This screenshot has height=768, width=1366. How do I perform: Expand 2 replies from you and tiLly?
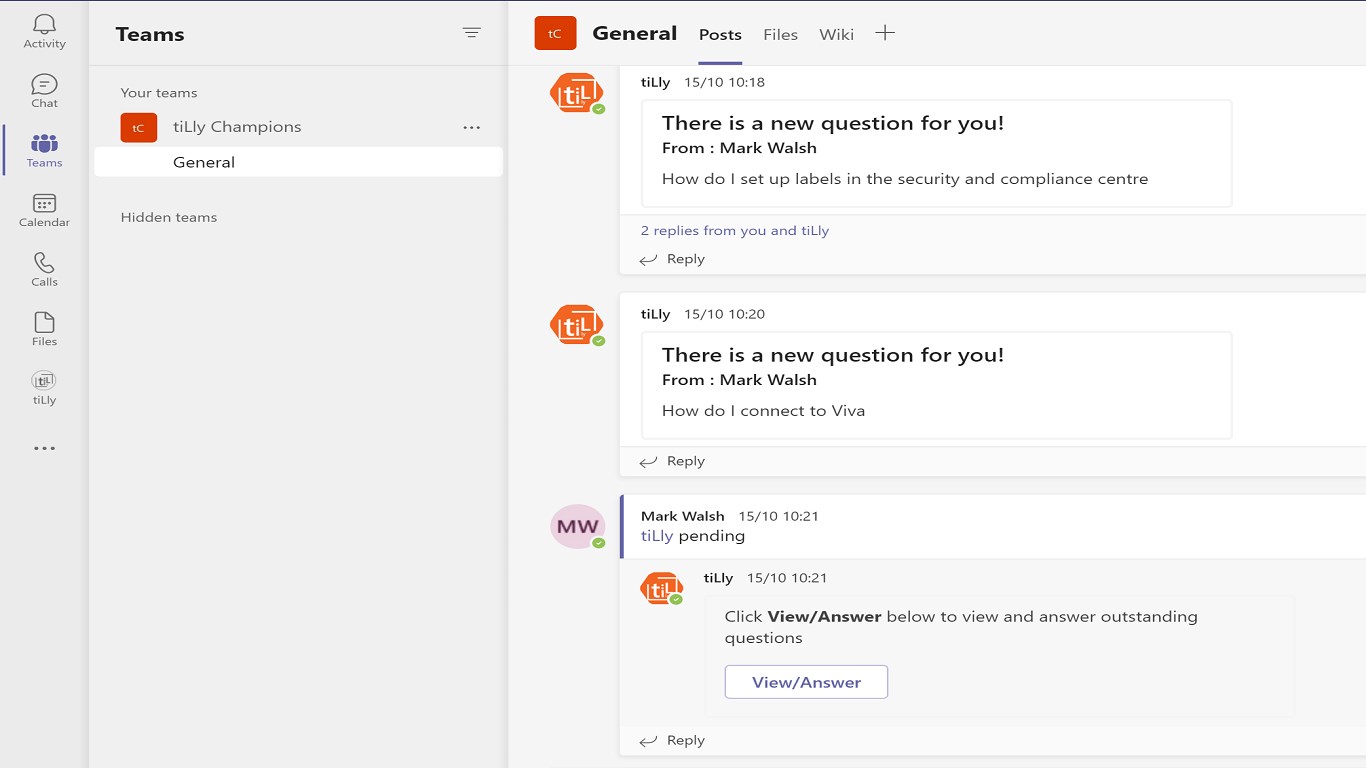[735, 231]
